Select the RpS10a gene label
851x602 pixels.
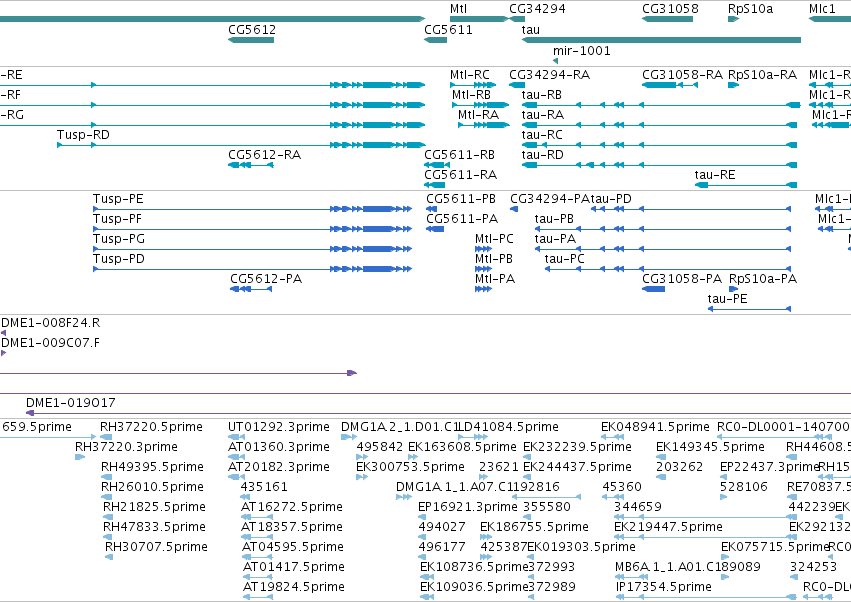click(x=751, y=9)
